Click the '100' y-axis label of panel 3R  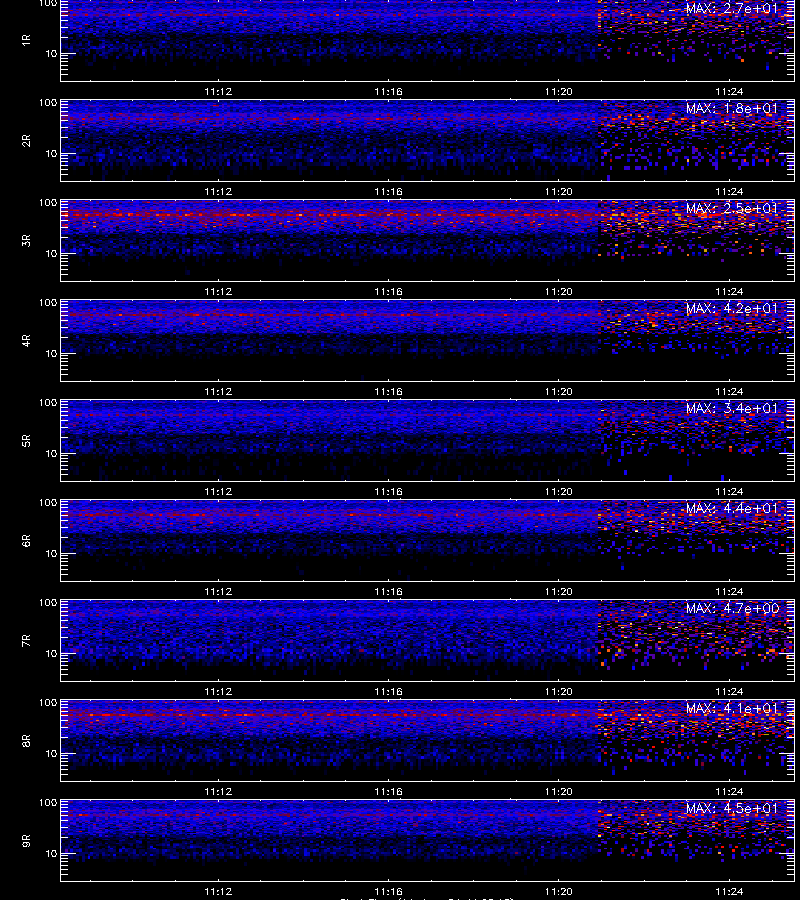click(48, 203)
